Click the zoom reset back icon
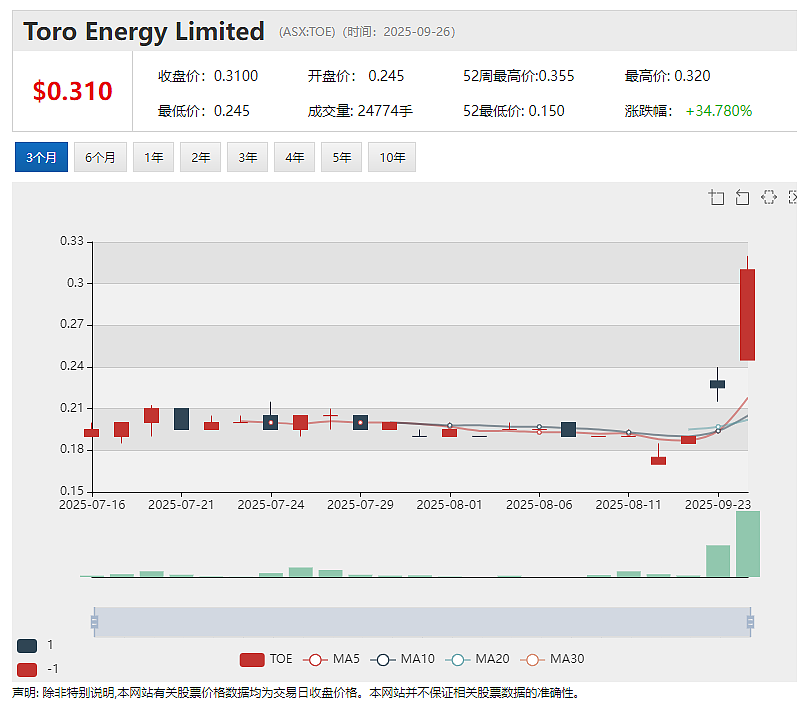This screenshot has height=718, width=811. (742, 197)
